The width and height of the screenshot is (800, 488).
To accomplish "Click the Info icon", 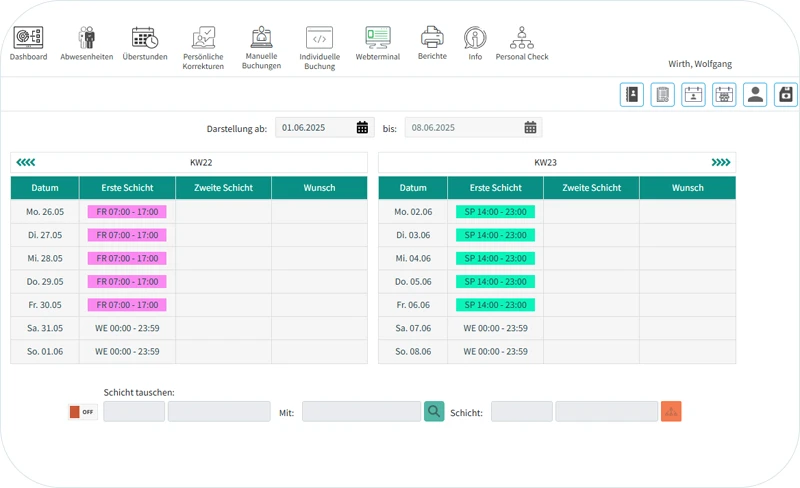I will click(475, 38).
